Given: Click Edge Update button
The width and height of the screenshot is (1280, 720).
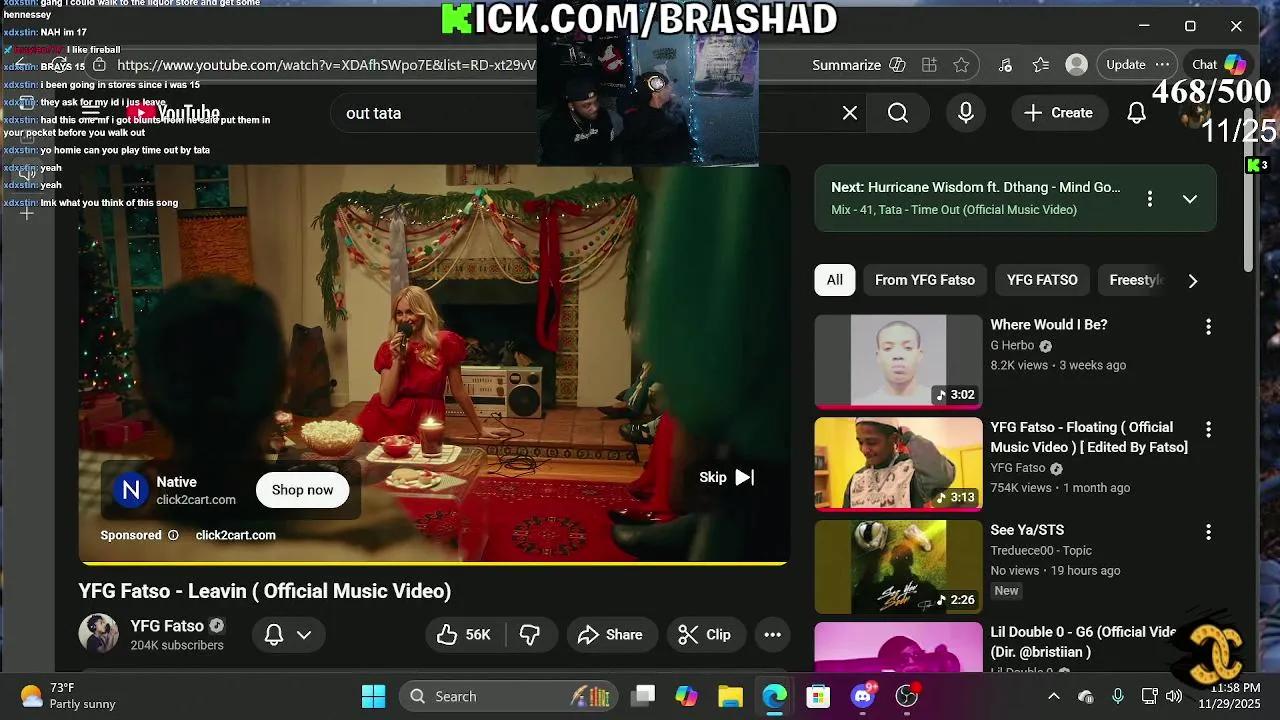Looking at the screenshot, I should (1125, 64).
